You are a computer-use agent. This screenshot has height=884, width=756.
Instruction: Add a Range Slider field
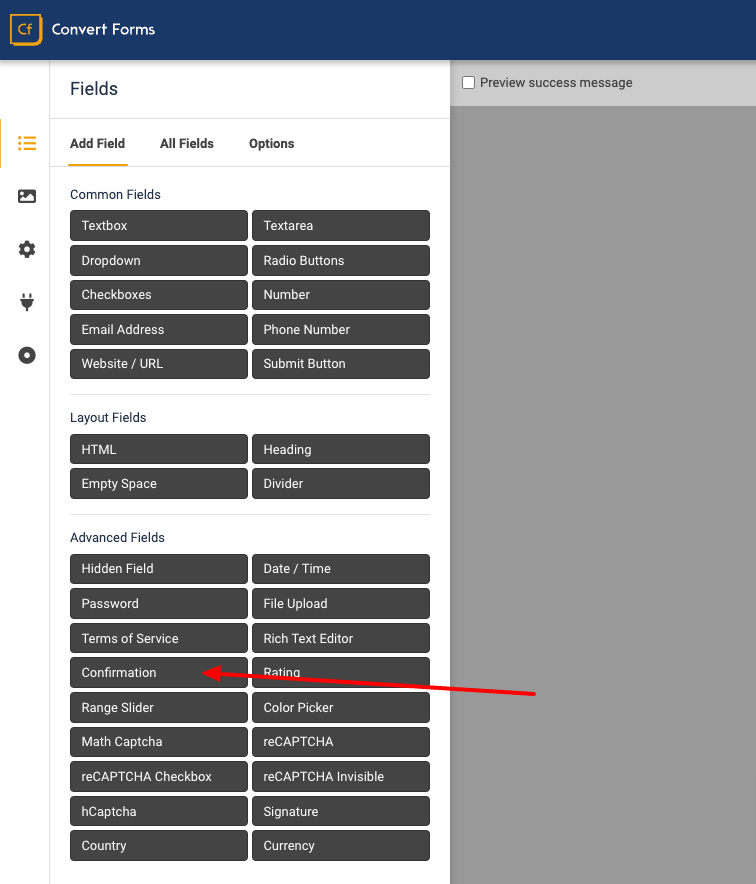coord(159,708)
